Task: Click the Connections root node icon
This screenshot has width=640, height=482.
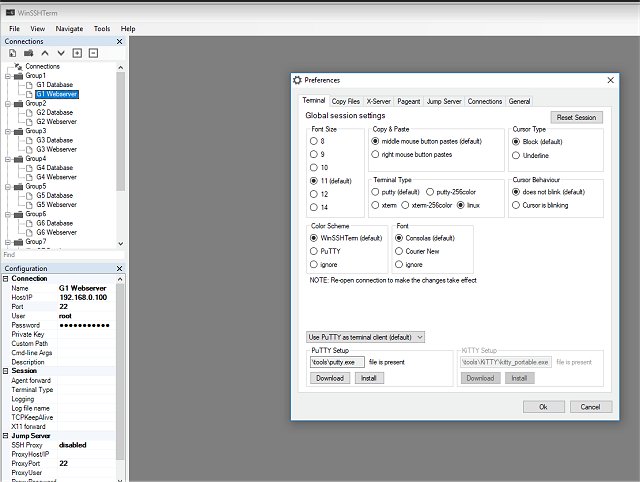Action: pos(19,67)
